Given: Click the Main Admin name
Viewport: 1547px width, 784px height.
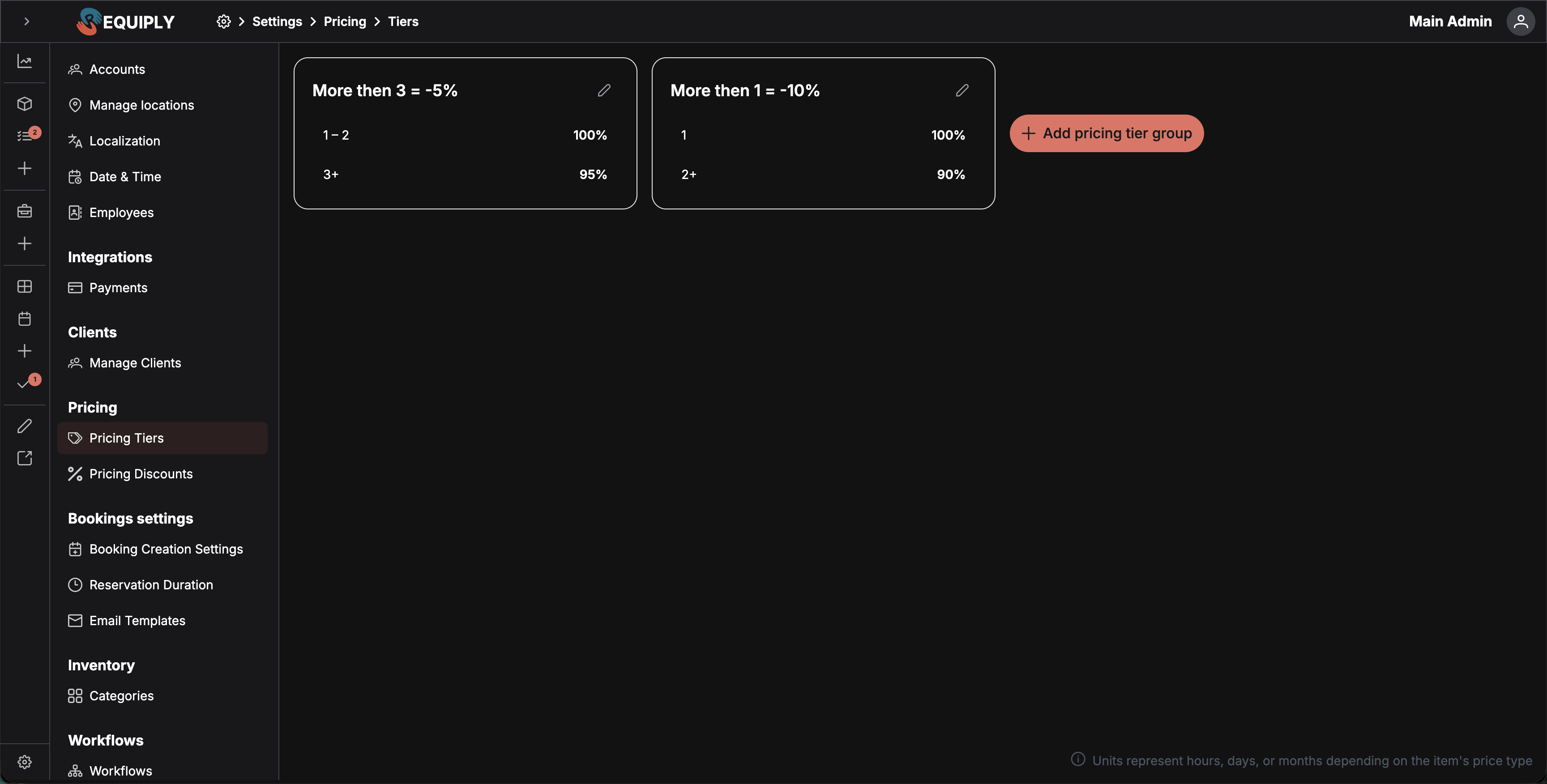Looking at the screenshot, I should tap(1450, 21).
